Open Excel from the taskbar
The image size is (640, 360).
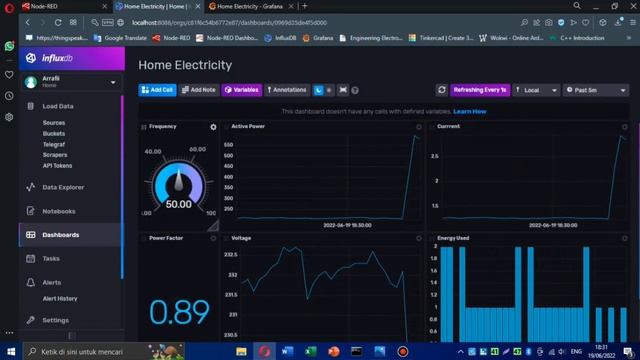point(311,351)
